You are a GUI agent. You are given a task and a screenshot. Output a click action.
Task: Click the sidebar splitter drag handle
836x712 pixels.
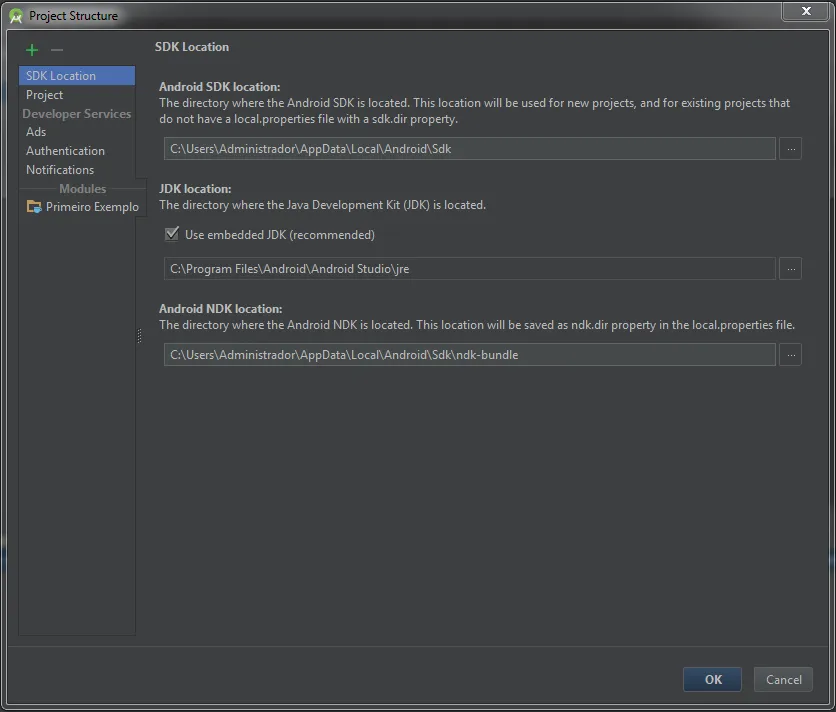139,337
